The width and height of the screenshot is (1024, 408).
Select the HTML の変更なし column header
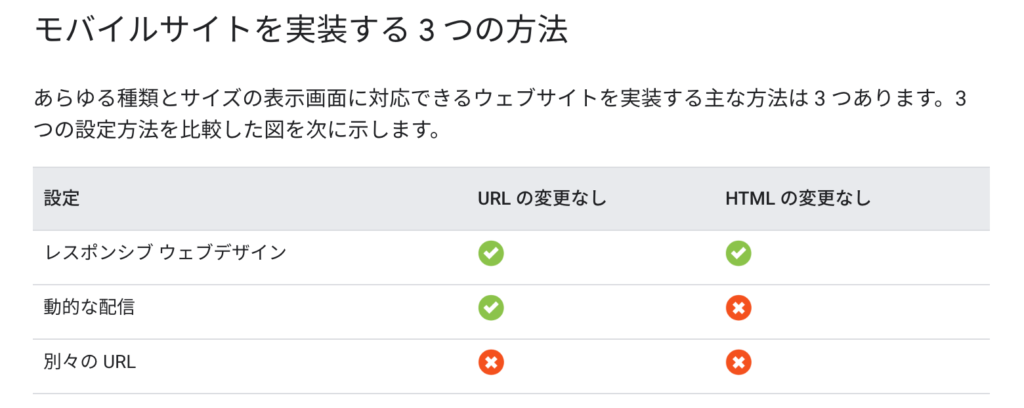click(797, 199)
